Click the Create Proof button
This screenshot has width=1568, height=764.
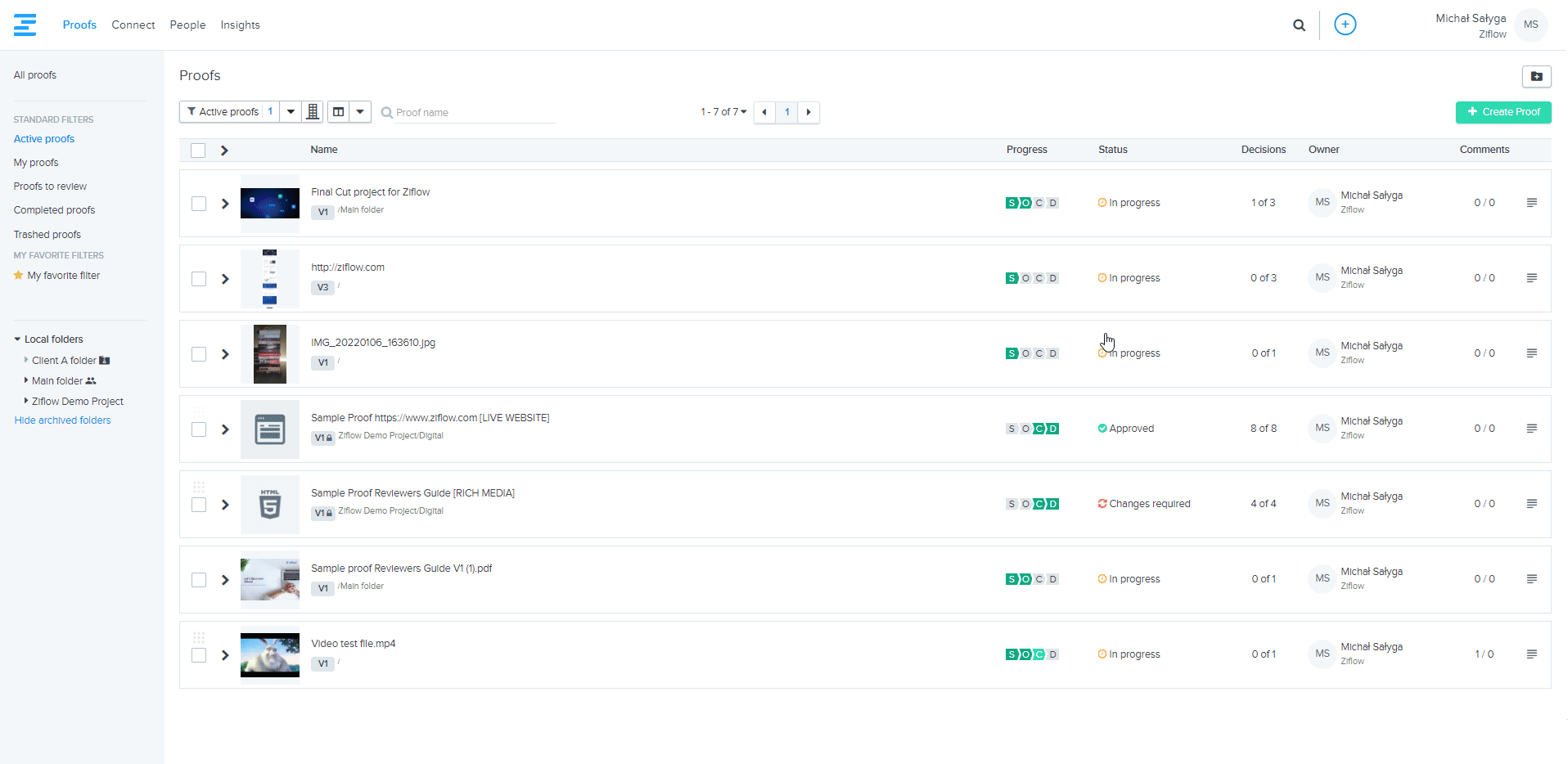1503,112
